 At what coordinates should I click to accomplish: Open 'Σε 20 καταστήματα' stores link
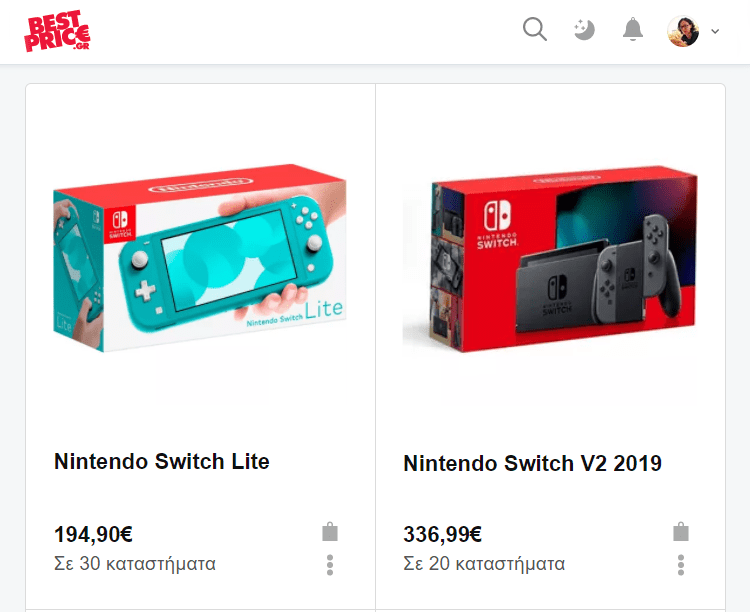point(484,563)
